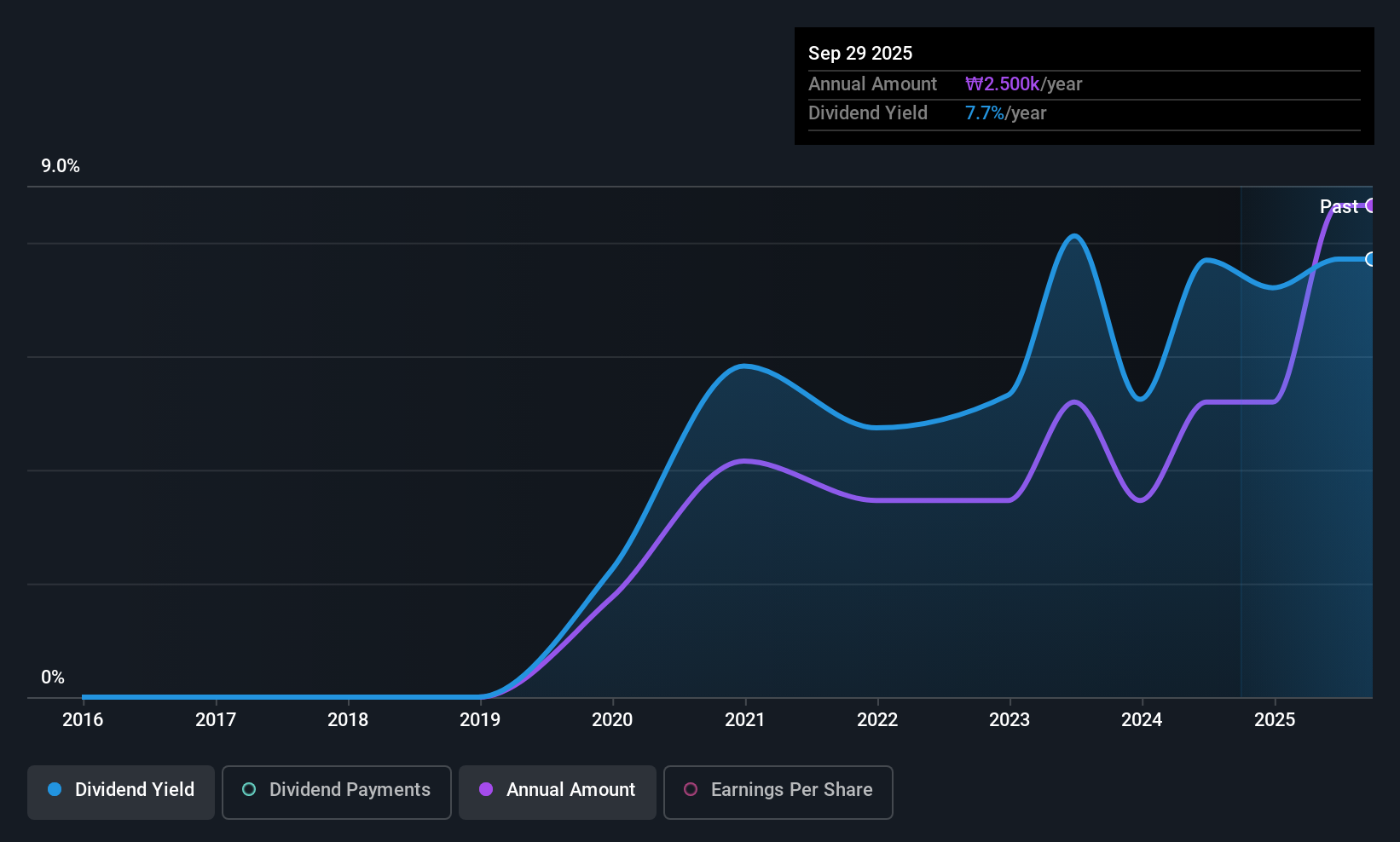This screenshot has height=842, width=1400.
Task: Toggle Dividend Yield series visibility
Action: pyautogui.click(x=120, y=792)
